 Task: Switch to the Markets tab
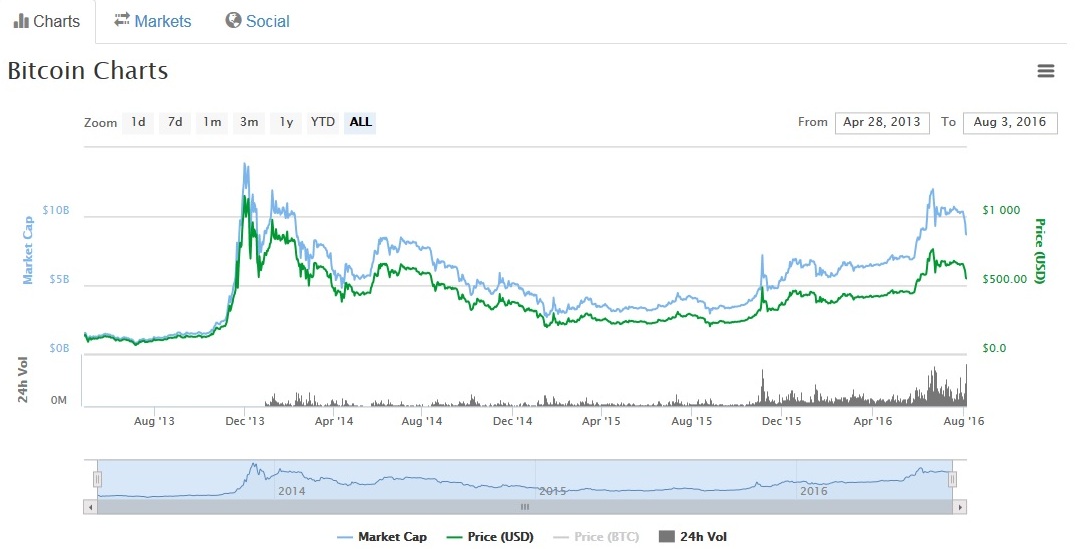click(x=153, y=21)
